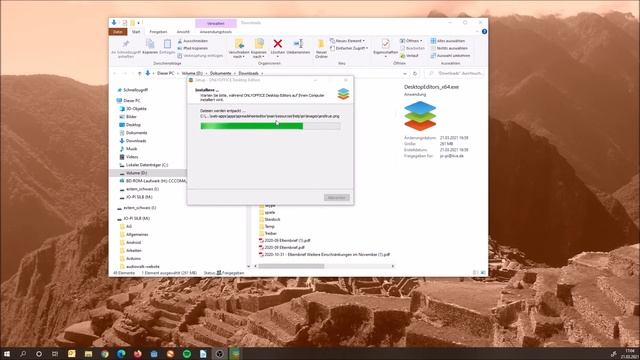Click Auswahl umkehren in the ribbon
This screenshot has width=640, height=360.
click(450, 56)
